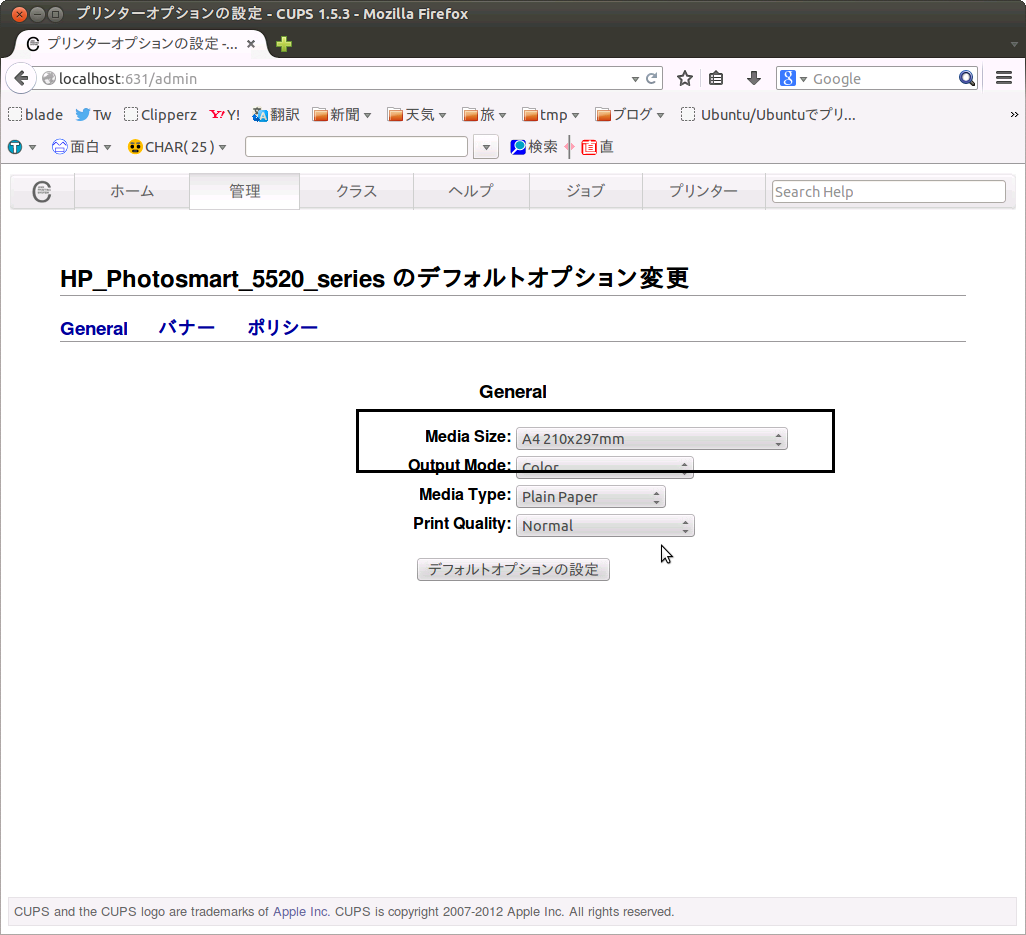
Task: Open the ヘルプ tab
Action: point(471,191)
